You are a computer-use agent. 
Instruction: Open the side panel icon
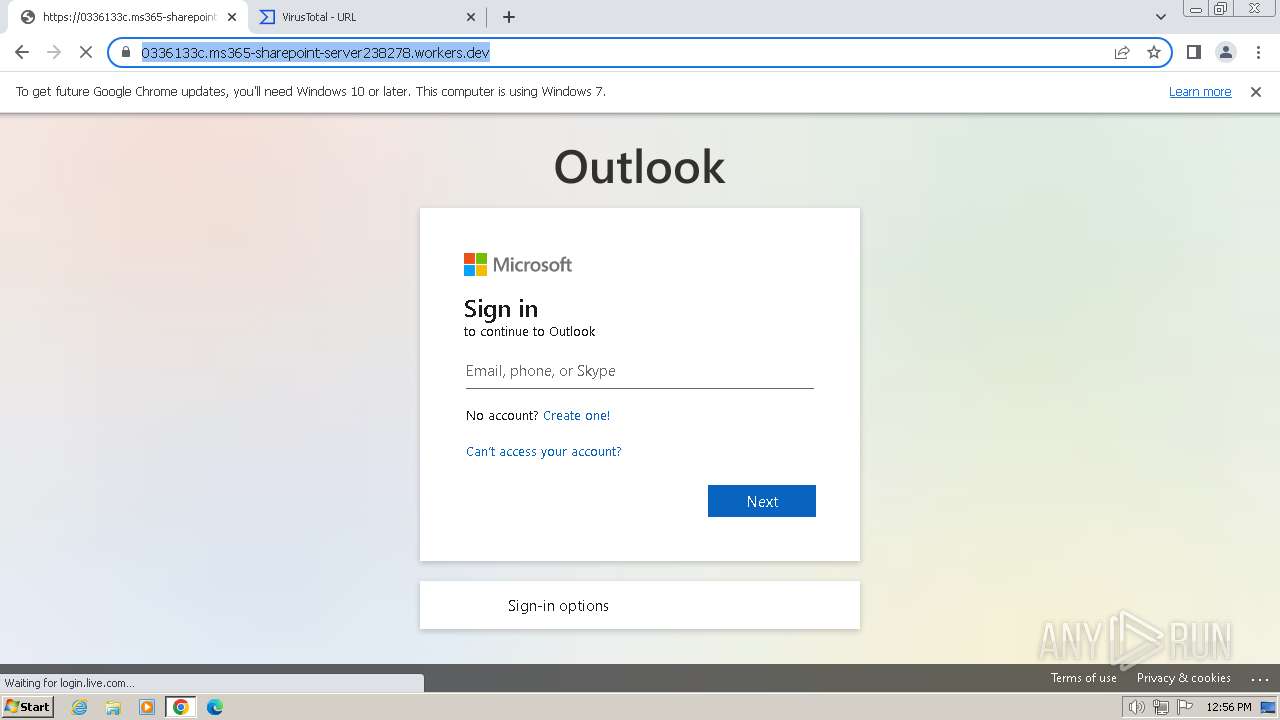1194,52
